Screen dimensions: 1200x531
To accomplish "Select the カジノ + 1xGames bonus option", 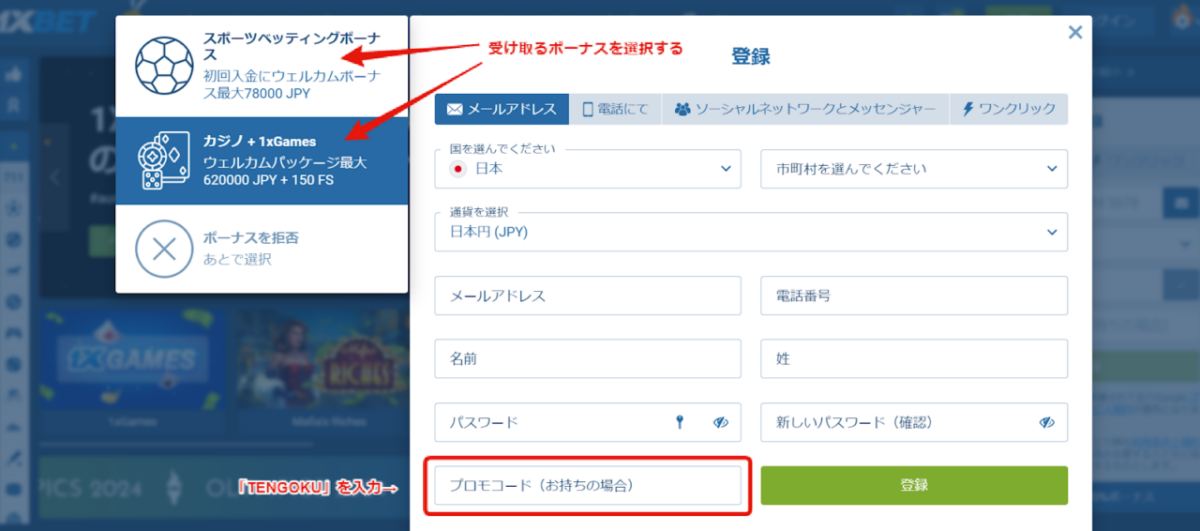I will [x=262, y=161].
